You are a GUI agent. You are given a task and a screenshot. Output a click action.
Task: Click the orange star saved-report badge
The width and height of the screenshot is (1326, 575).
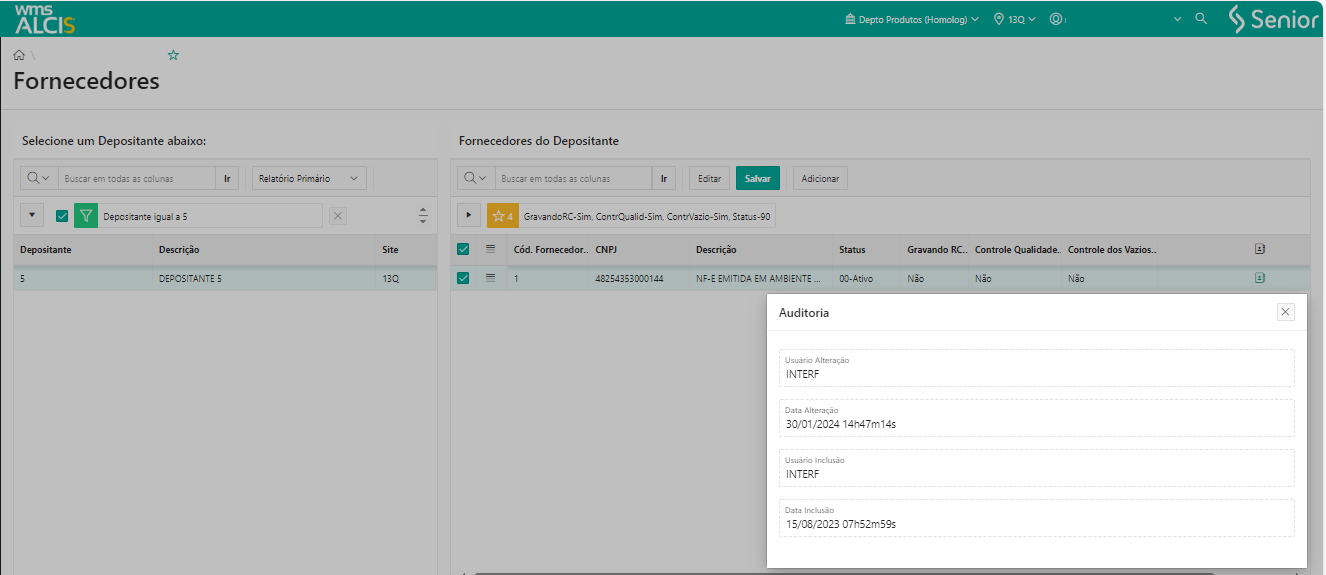(502, 216)
